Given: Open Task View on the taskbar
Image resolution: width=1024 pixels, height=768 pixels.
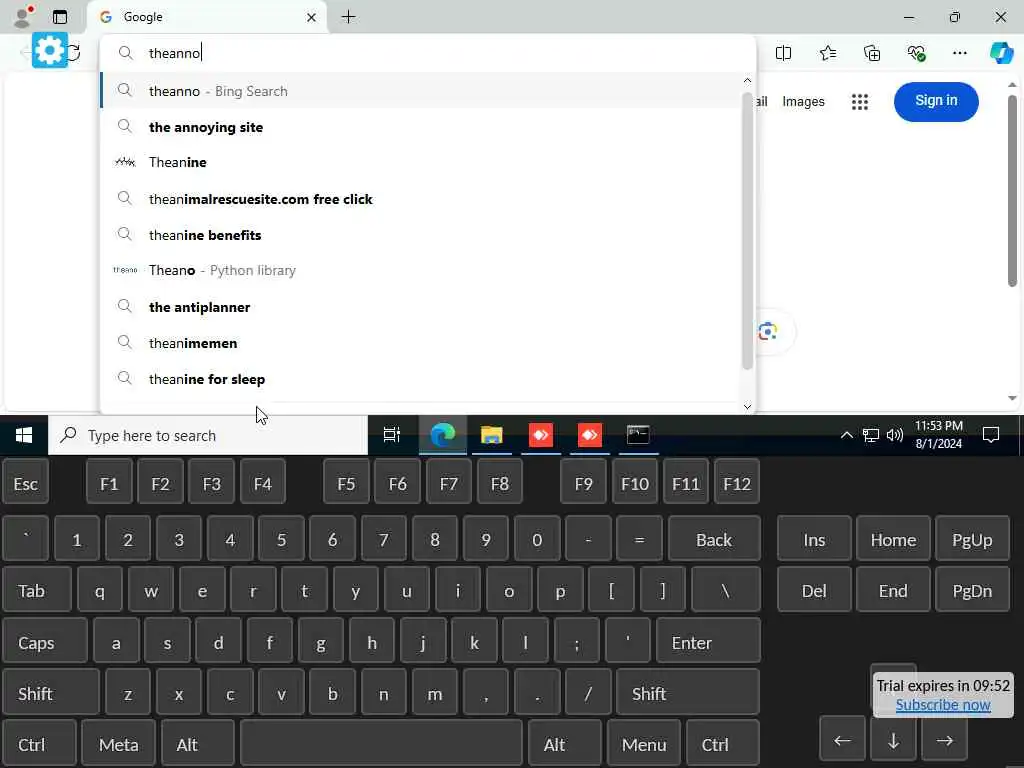Looking at the screenshot, I should pos(392,435).
